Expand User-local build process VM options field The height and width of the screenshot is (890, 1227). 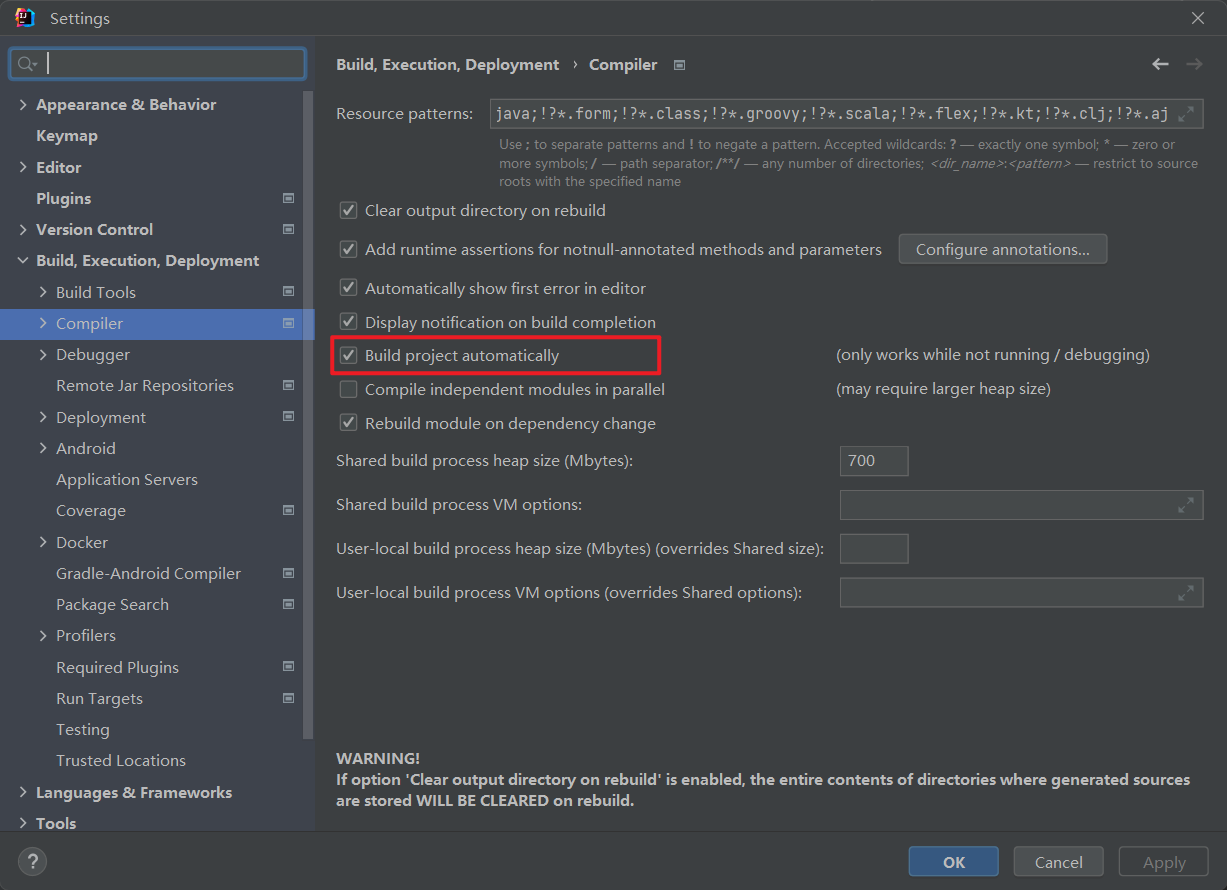point(1185,593)
